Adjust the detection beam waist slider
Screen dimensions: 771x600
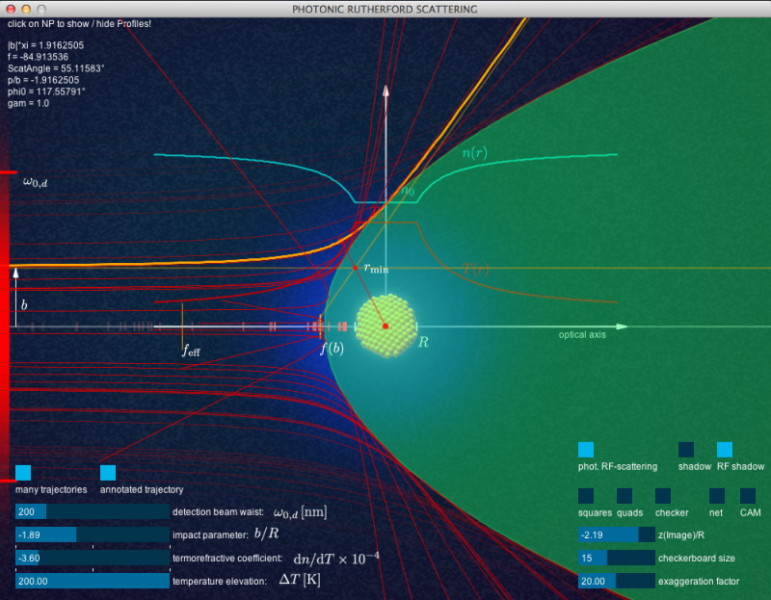92,511
